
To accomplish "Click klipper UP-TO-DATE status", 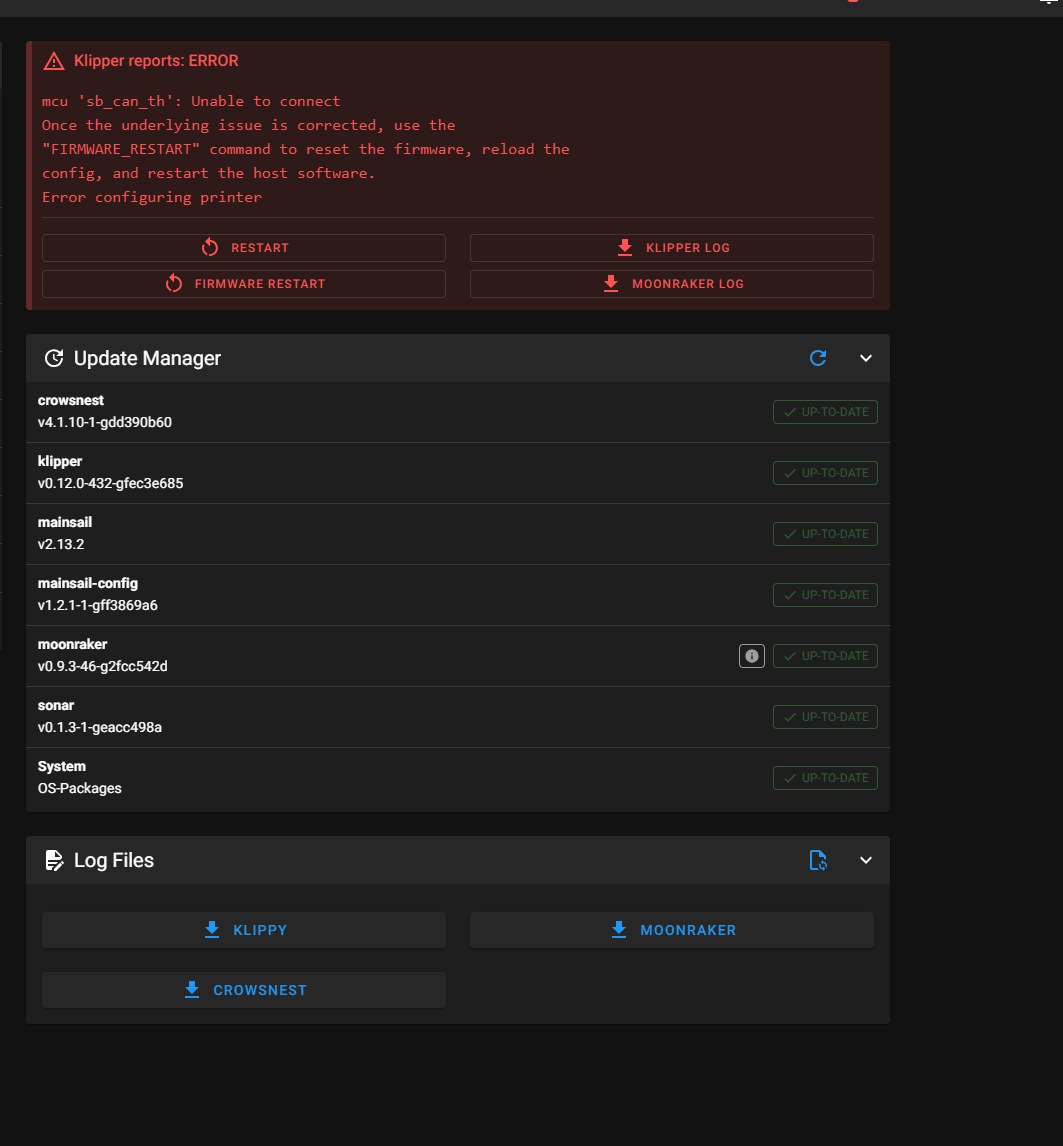I will tap(825, 473).
